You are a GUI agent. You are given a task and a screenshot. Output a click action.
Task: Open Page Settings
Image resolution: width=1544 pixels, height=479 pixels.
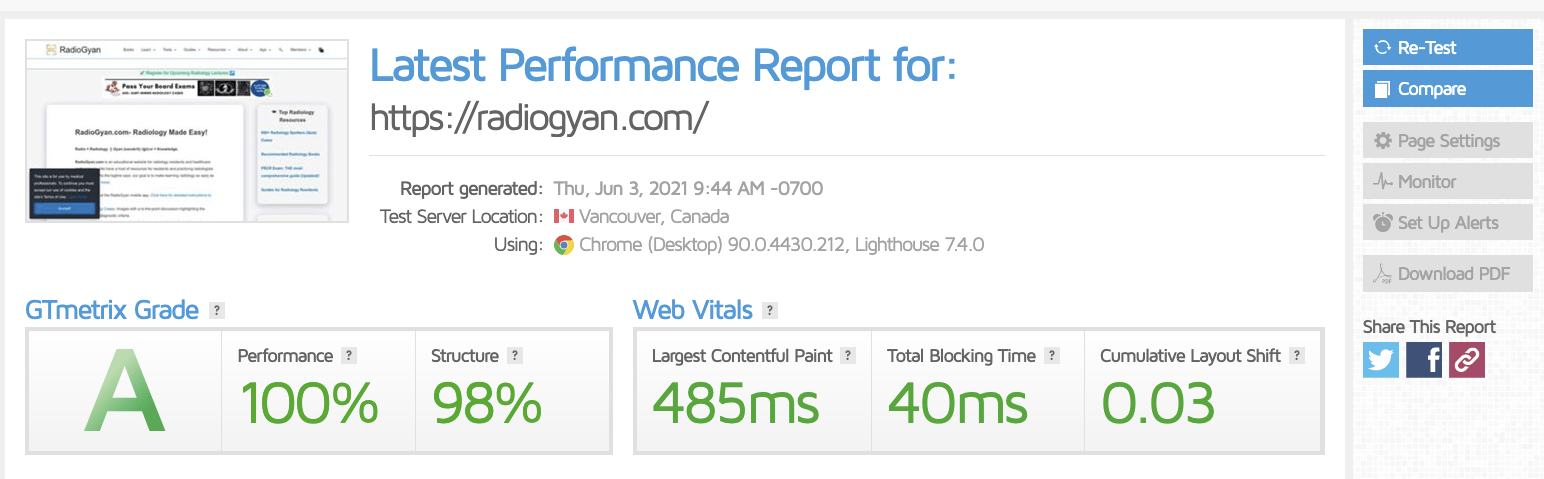1447,141
